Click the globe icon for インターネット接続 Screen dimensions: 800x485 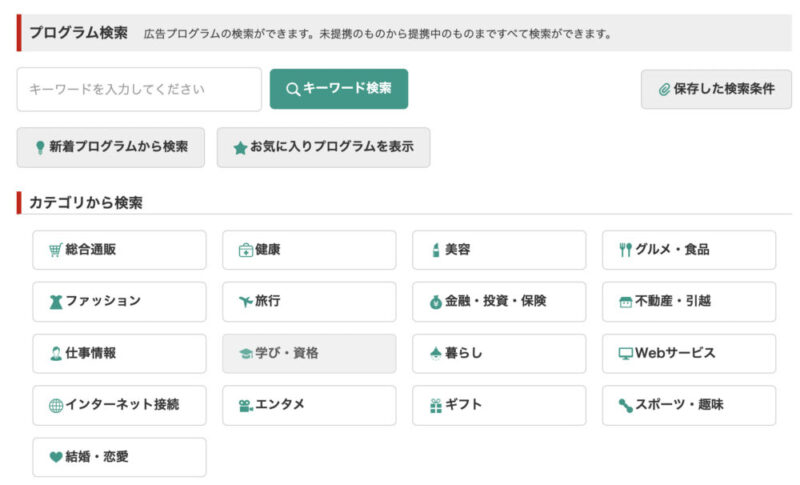pos(56,405)
